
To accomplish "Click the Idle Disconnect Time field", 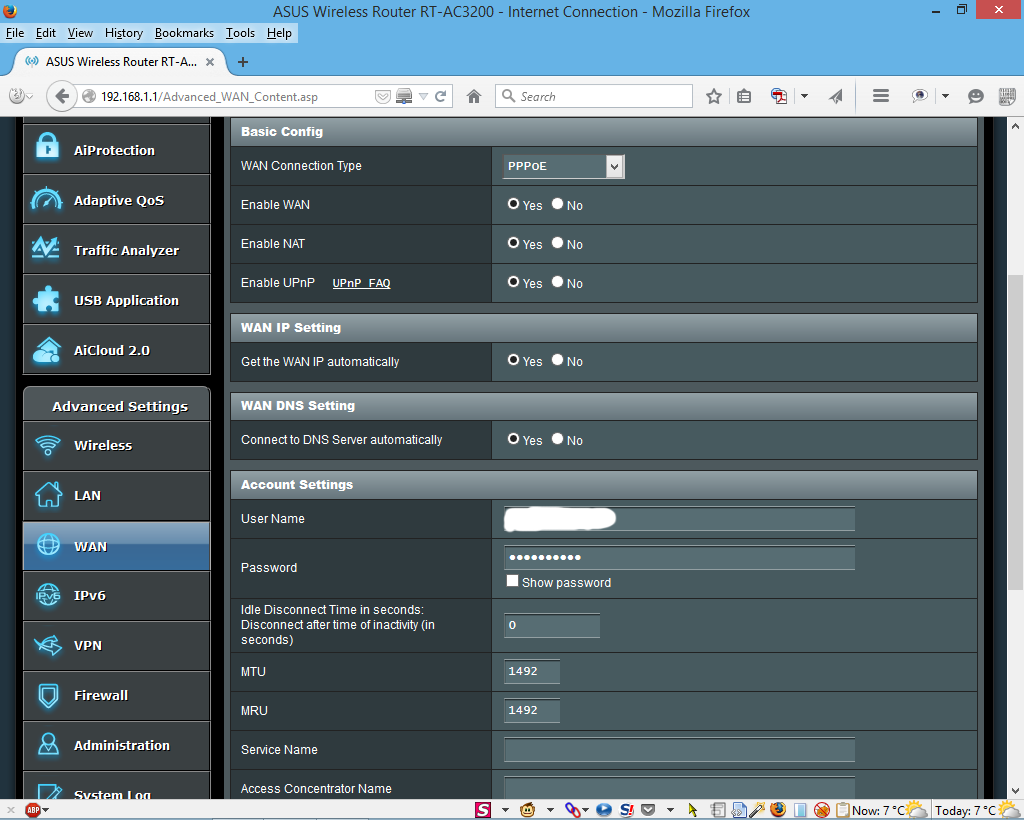I will [x=552, y=625].
